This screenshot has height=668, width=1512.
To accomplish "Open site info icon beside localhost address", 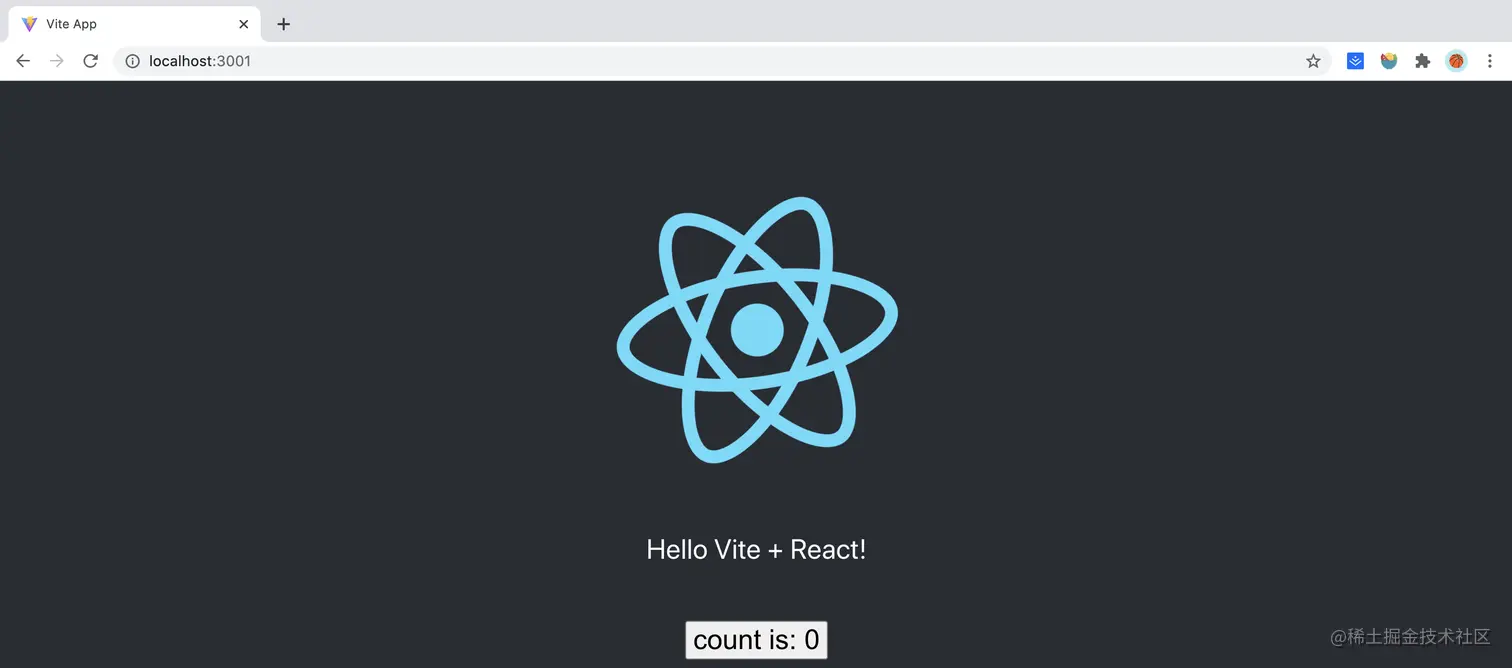I will (x=132, y=61).
